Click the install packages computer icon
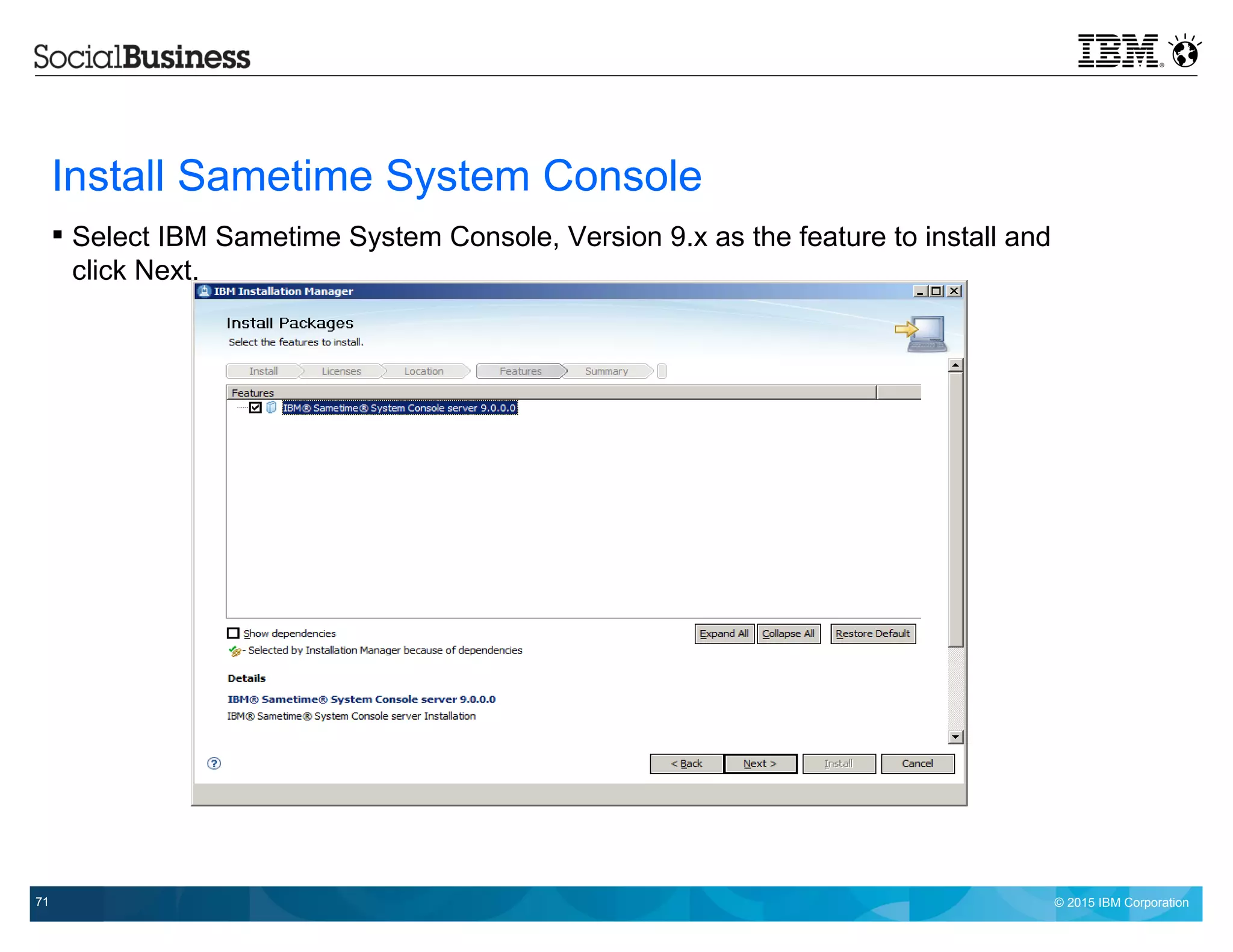This screenshot has height=952, width=1233. click(x=921, y=333)
